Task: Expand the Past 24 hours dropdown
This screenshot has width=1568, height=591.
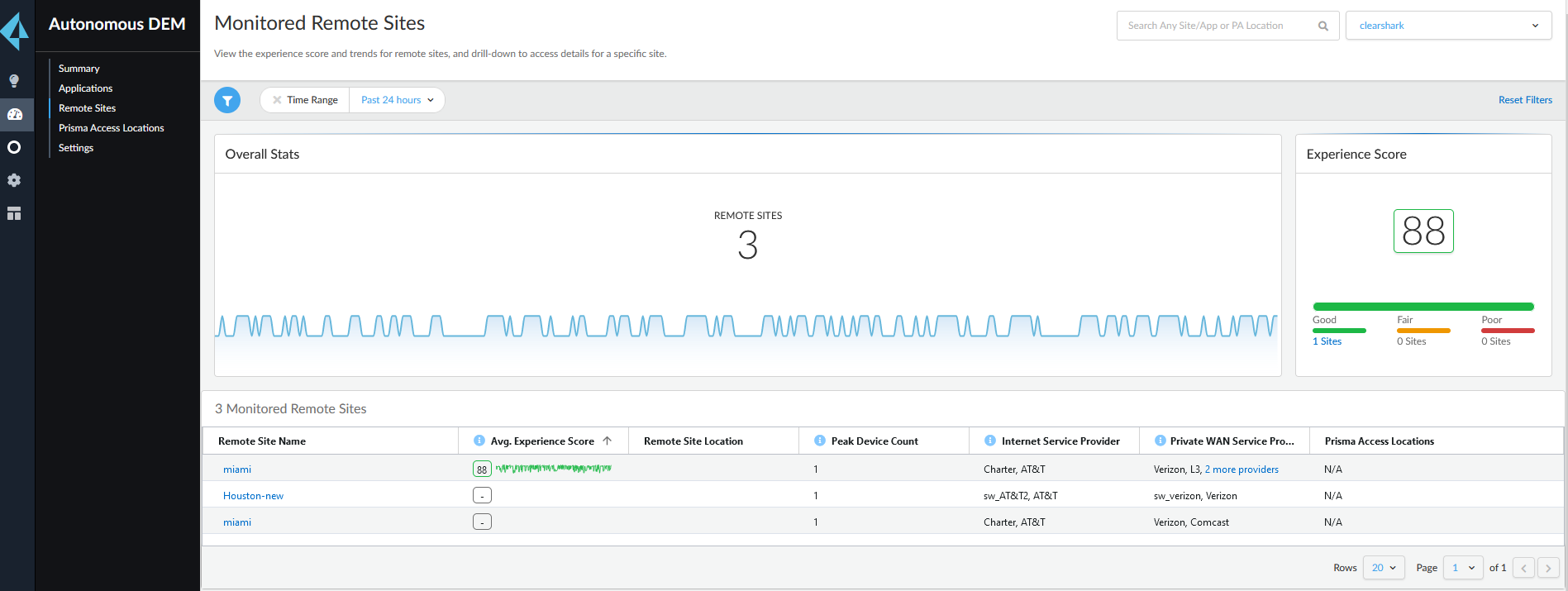Action: click(x=398, y=100)
